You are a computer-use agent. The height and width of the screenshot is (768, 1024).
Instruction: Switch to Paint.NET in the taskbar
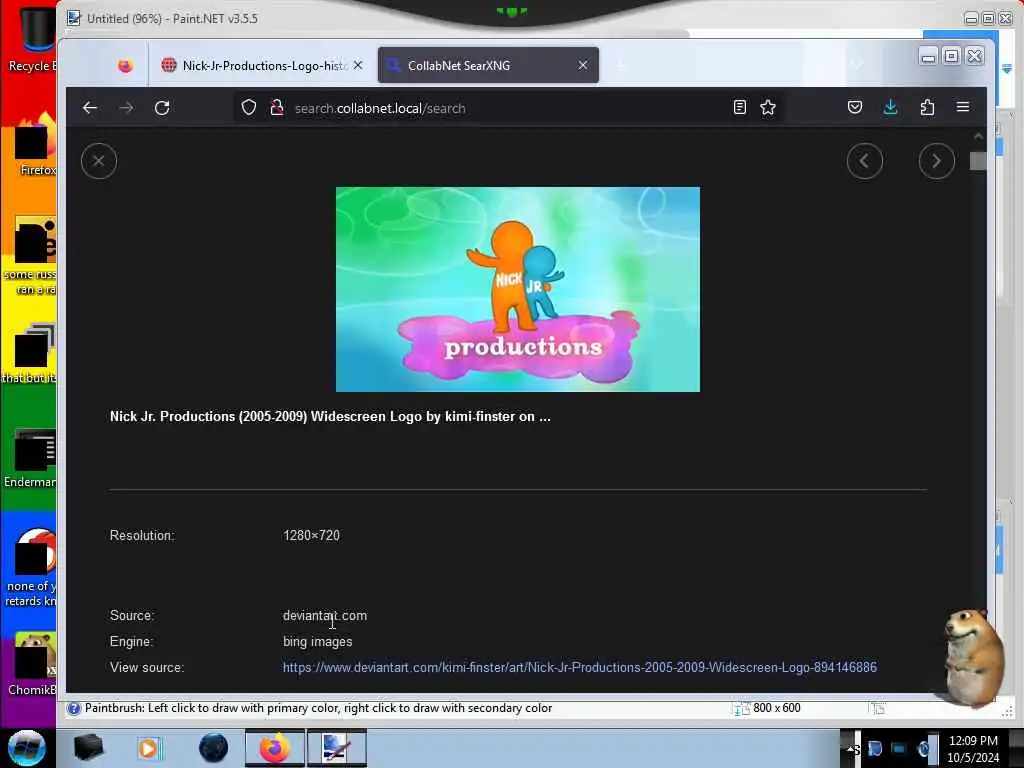click(x=336, y=748)
